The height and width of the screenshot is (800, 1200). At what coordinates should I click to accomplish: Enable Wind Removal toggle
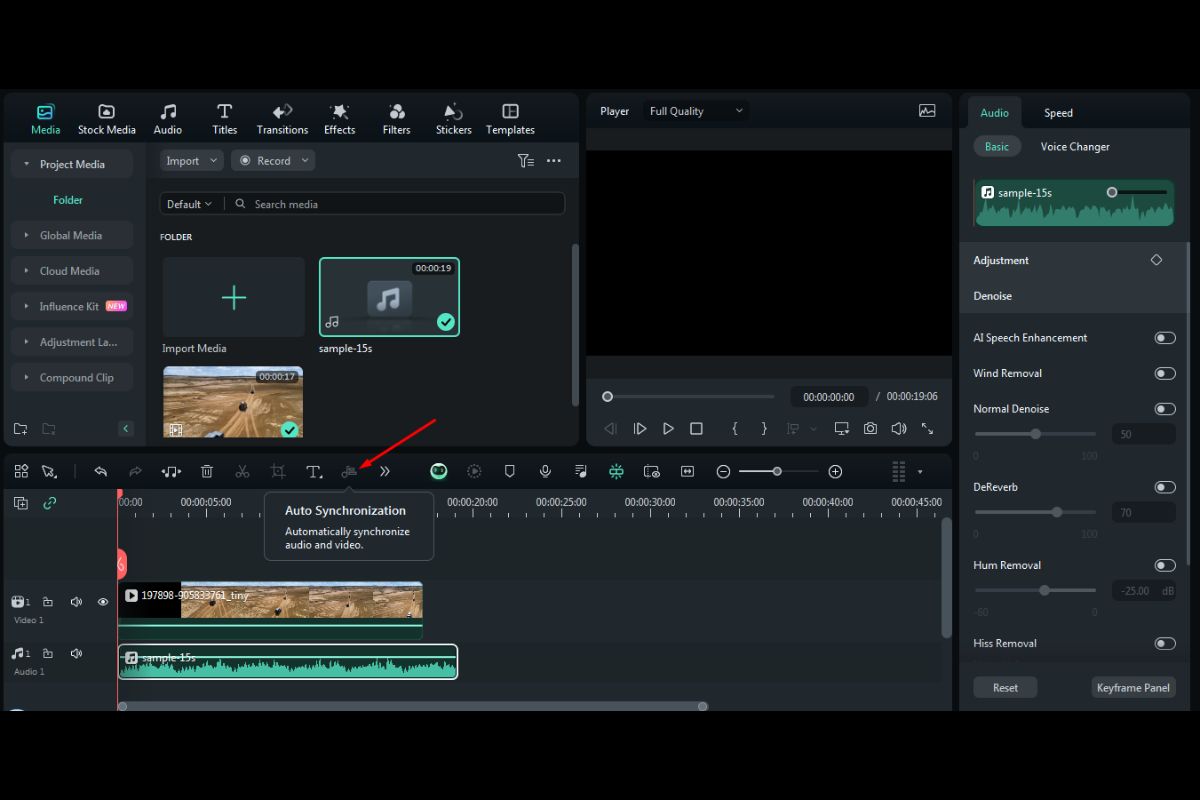tap(1165, 373)
